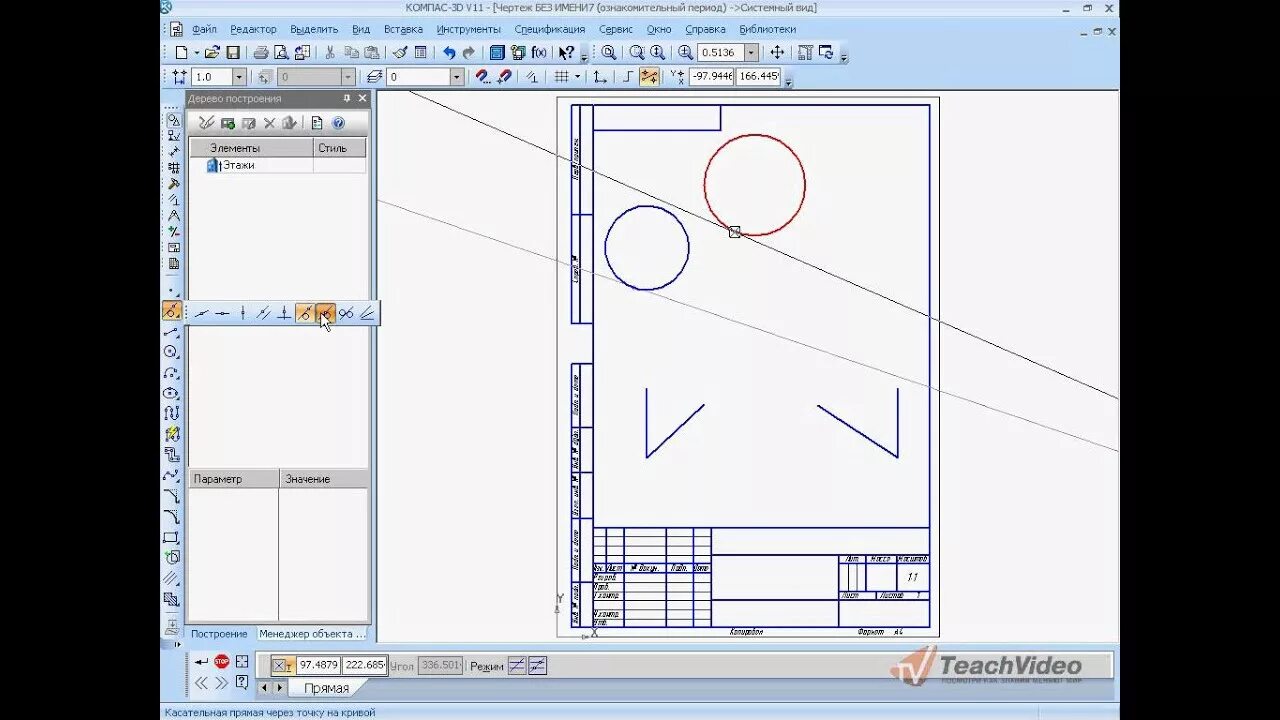The height and width of the screenshot is (720, 1280).
Task: Select the rectangle drawing tool
Action: [x=171, y=537]
